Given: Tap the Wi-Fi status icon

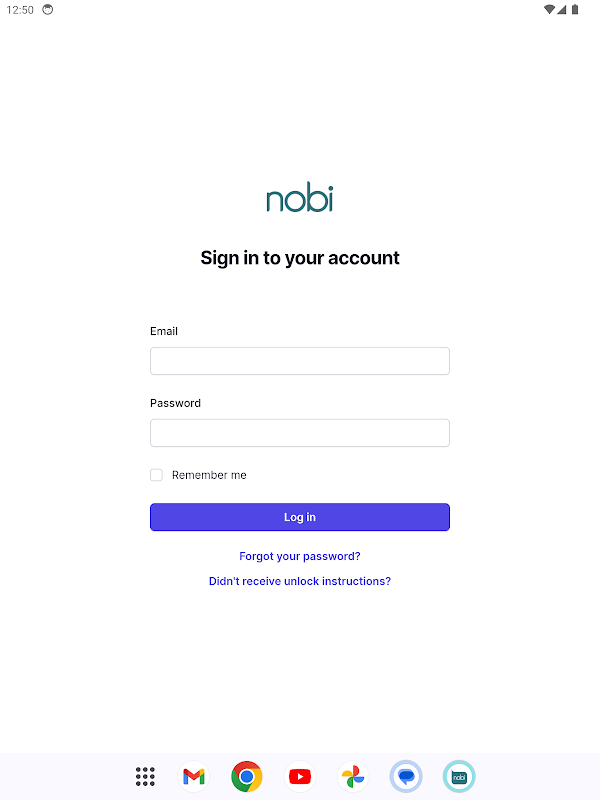Looking at the screenshot, I should click(549, 10).
